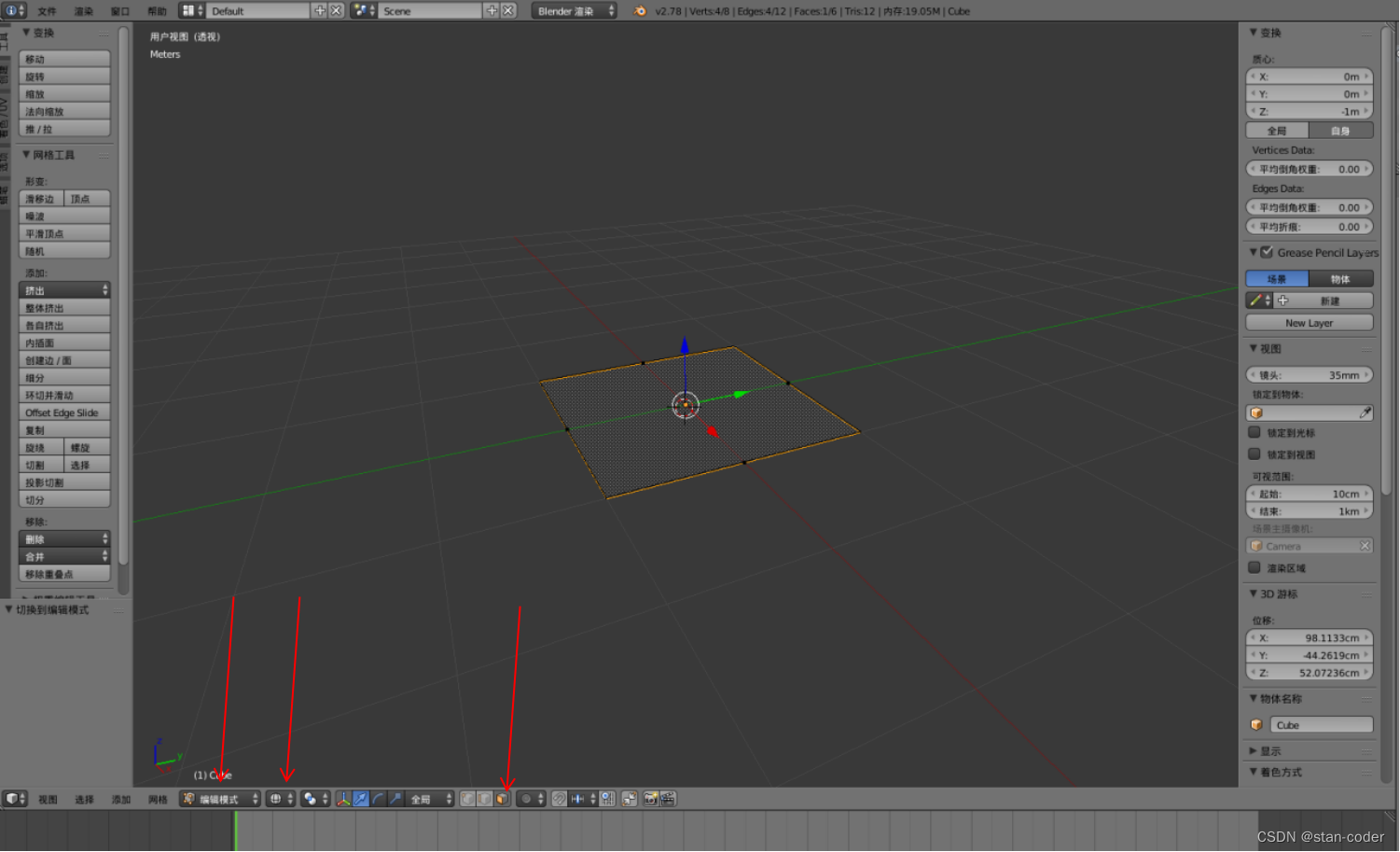This screenshot has height=852, width=1400.
Task: Click the eyedropper in the lock-to-object field
Action: tap(1365, 412)
